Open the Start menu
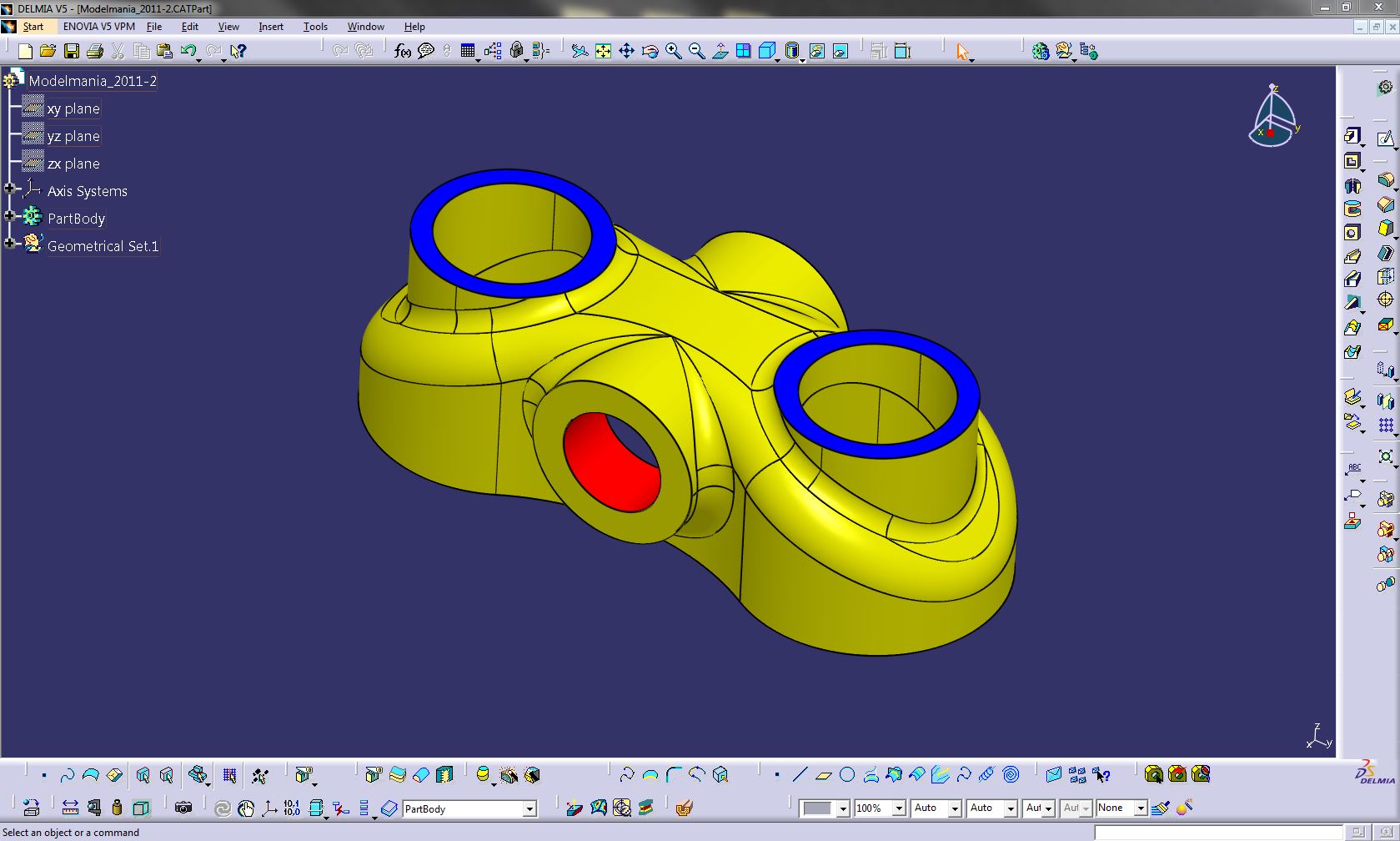The width and height of the screenshot is (1400, 841). [33, 27]
